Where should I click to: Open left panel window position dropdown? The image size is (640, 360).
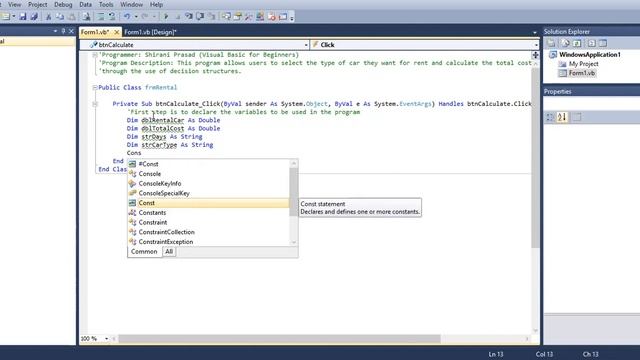tap(55, 31)
